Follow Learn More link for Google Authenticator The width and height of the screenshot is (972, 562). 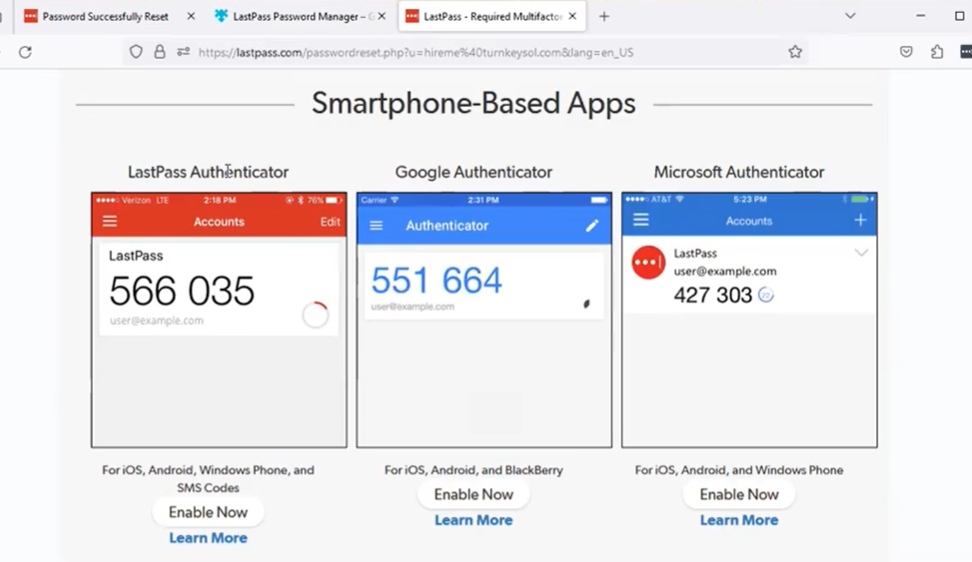pos(473,520)
